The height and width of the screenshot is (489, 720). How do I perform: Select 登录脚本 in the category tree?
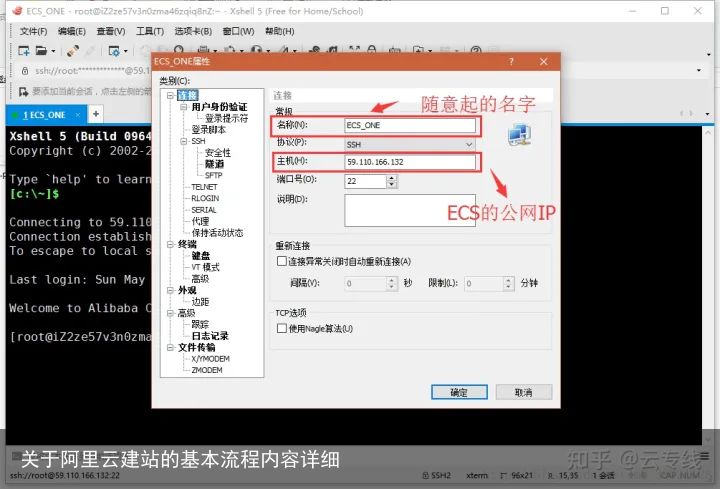point(208,130)
